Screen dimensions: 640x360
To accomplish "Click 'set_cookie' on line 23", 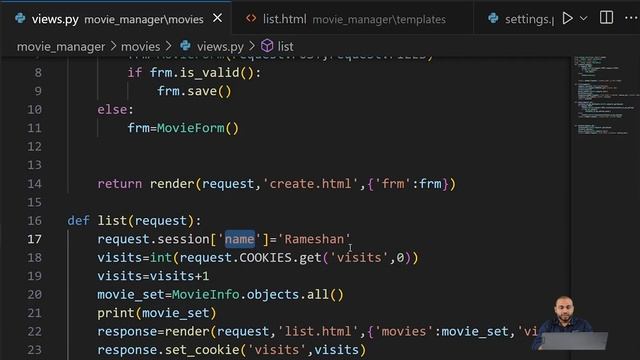I will click(202, 350).
